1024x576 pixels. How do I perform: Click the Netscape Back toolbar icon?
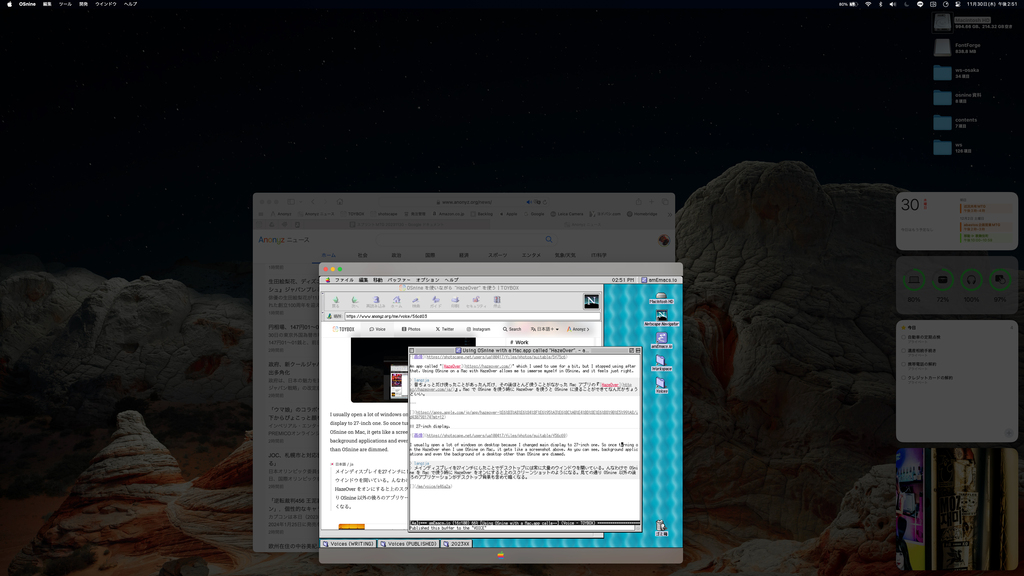pyautogui.click(x=336, y=301)
